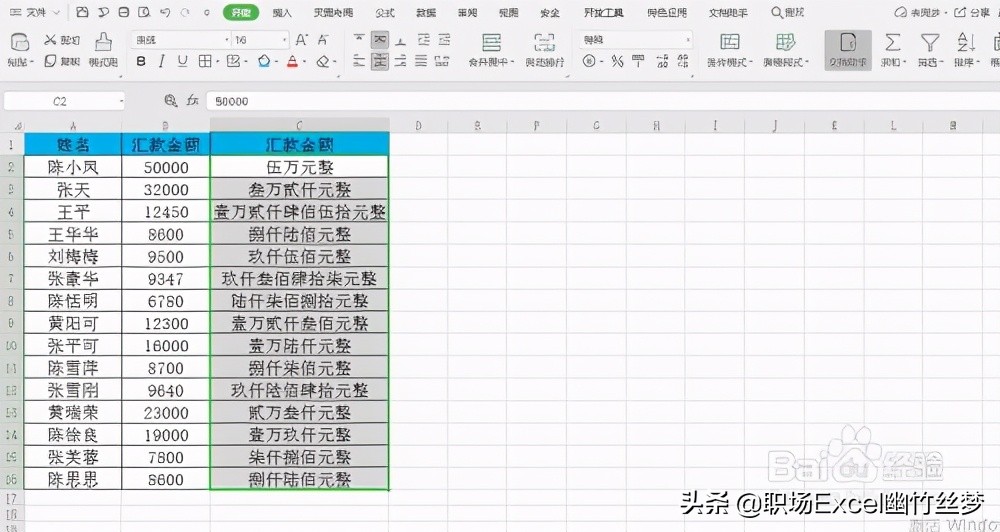Screen dimensions: 1000x532
Task: Click the thousands separator icon
Action: (x=638, y=61)
